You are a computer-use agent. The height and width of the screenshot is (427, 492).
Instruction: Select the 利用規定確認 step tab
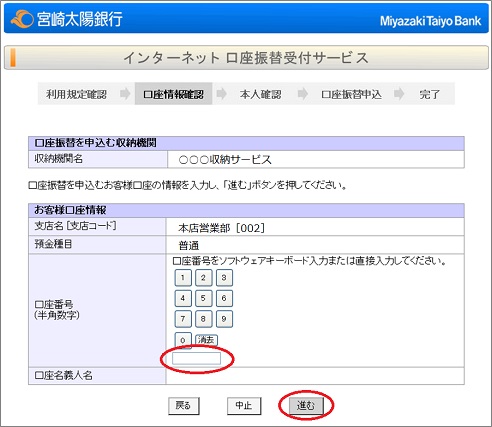77,94
